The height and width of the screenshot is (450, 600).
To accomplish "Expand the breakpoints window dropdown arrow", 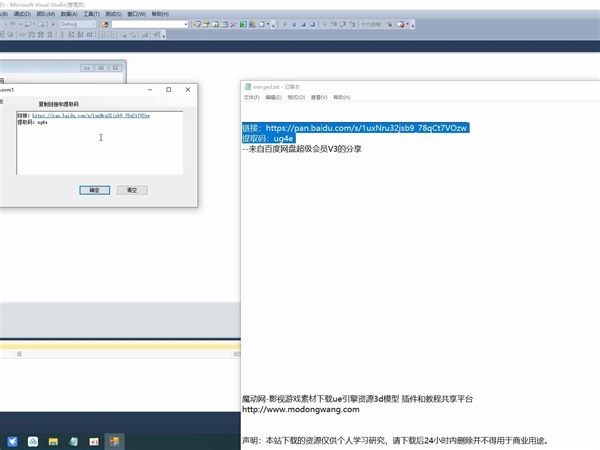I will point(408,24).
